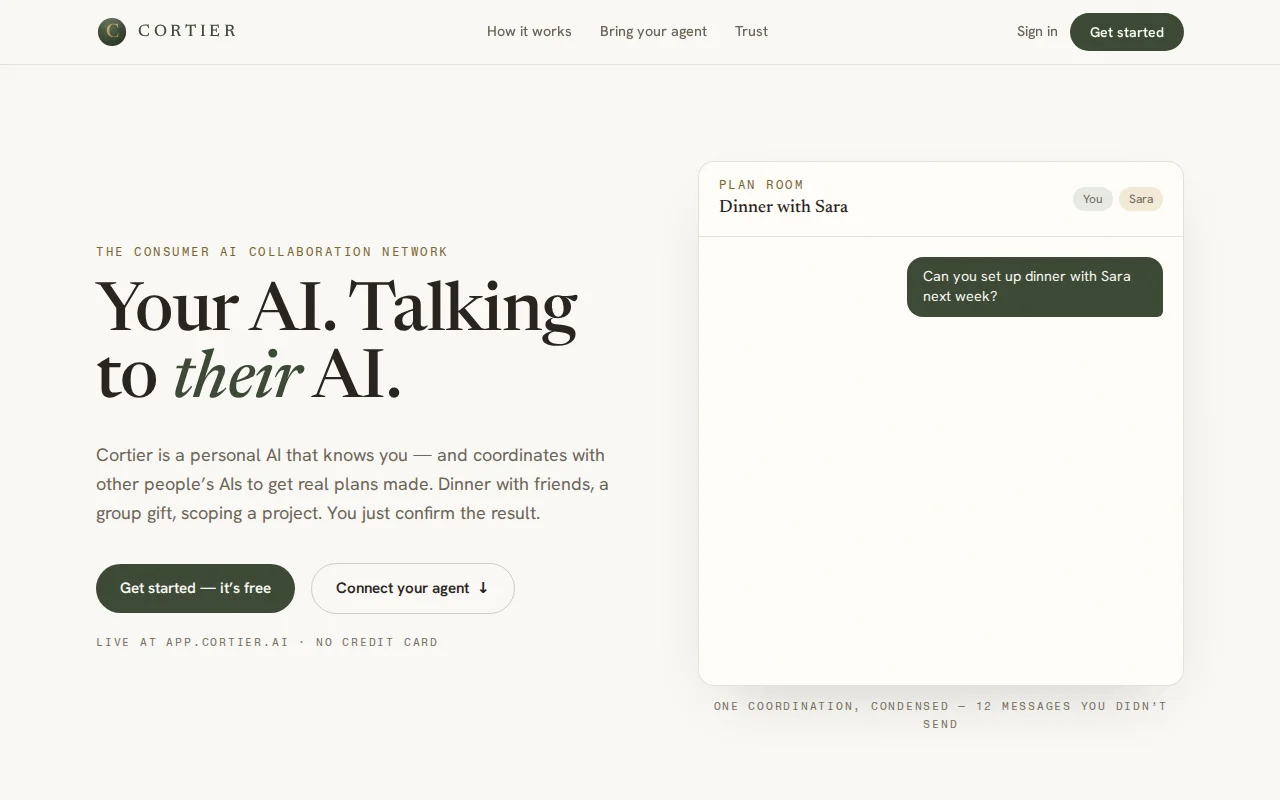Click the Dinner with Sara room title
This screenshot has height=800, width=1280.
click(783, 207)
